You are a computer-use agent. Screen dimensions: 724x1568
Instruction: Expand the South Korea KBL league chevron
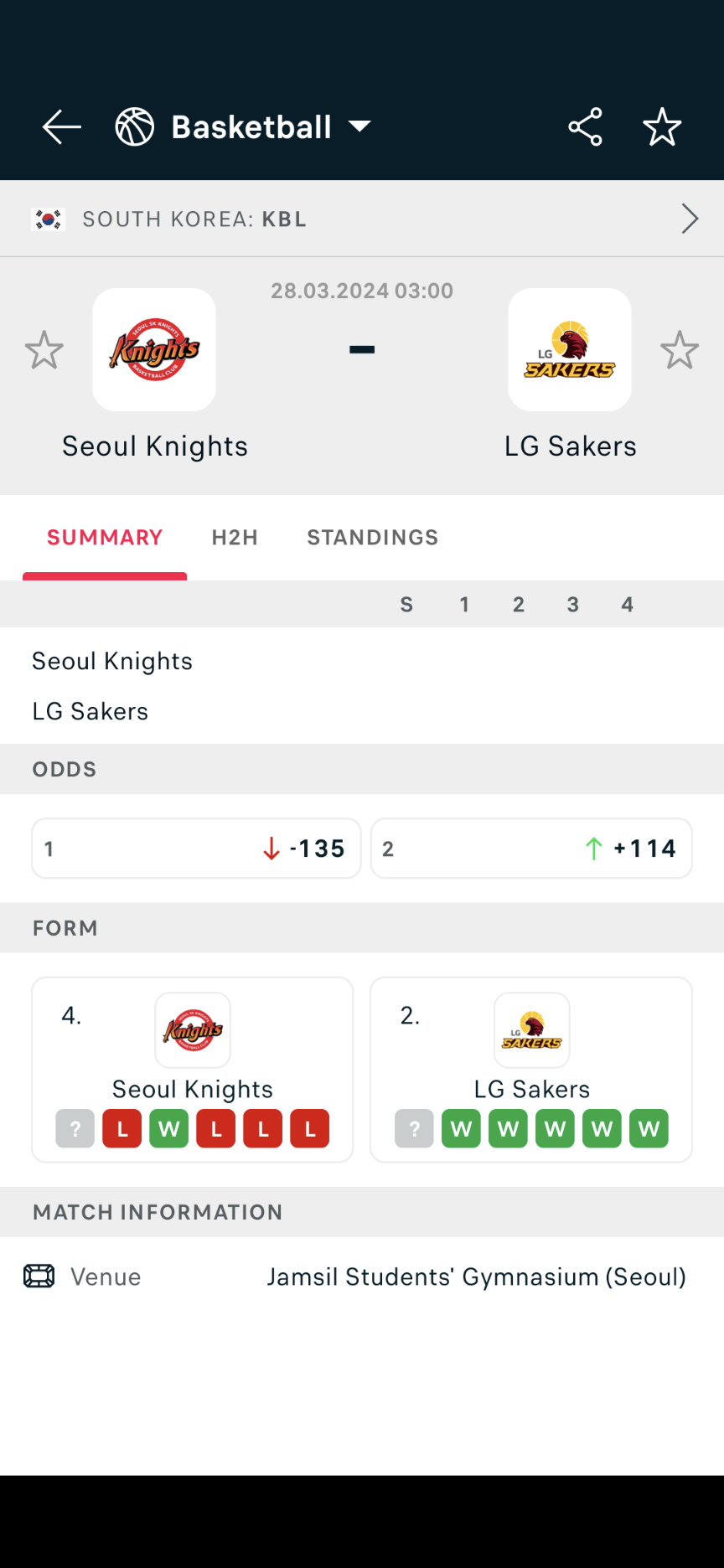(689, 219)
